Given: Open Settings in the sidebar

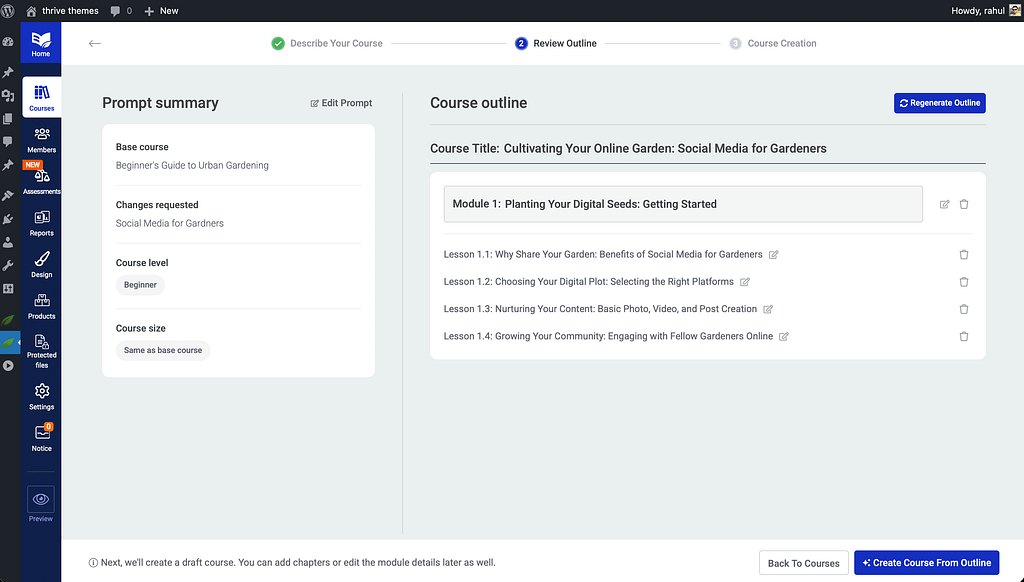Looking at the screenshot, I should tap(41, 396).
